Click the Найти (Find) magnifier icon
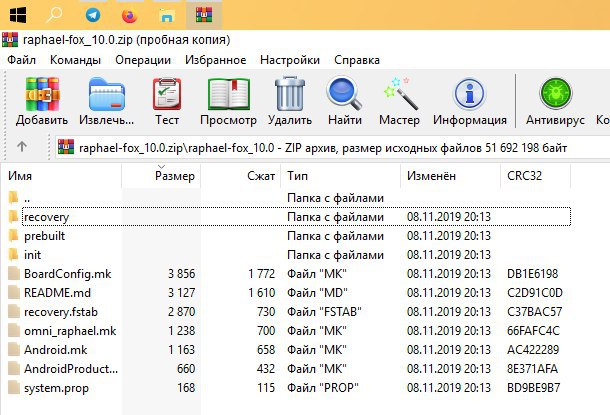This screenshot has width=610, height=415. pos(344,93)
